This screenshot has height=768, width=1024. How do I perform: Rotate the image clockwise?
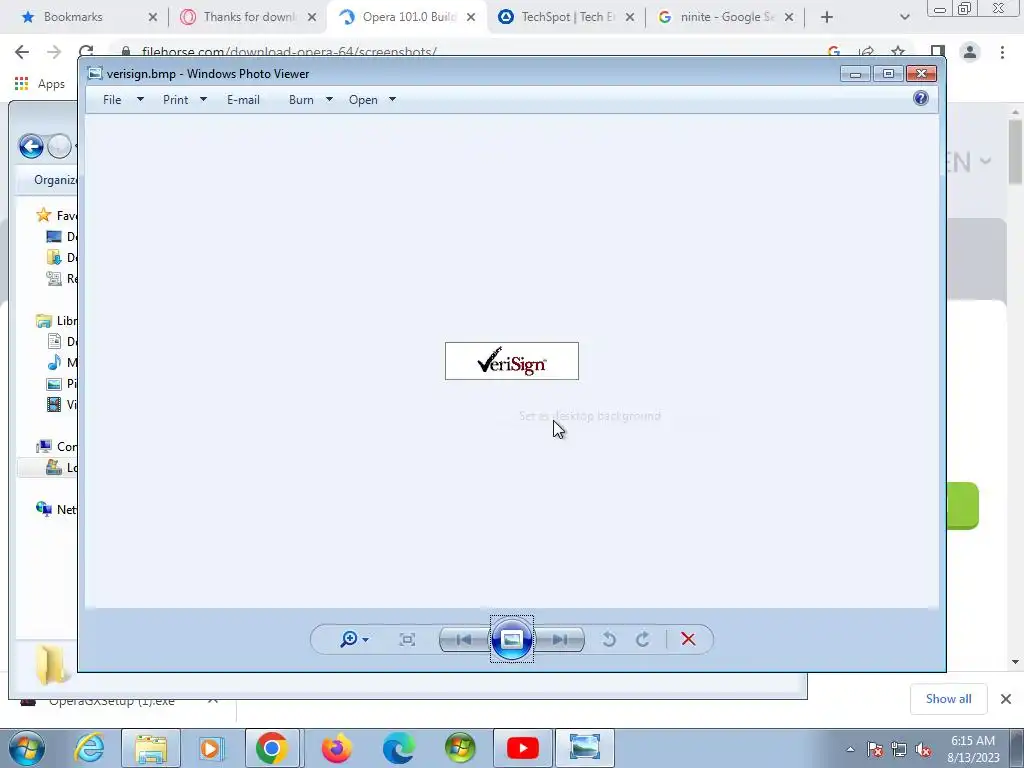[x=643, y=639]
